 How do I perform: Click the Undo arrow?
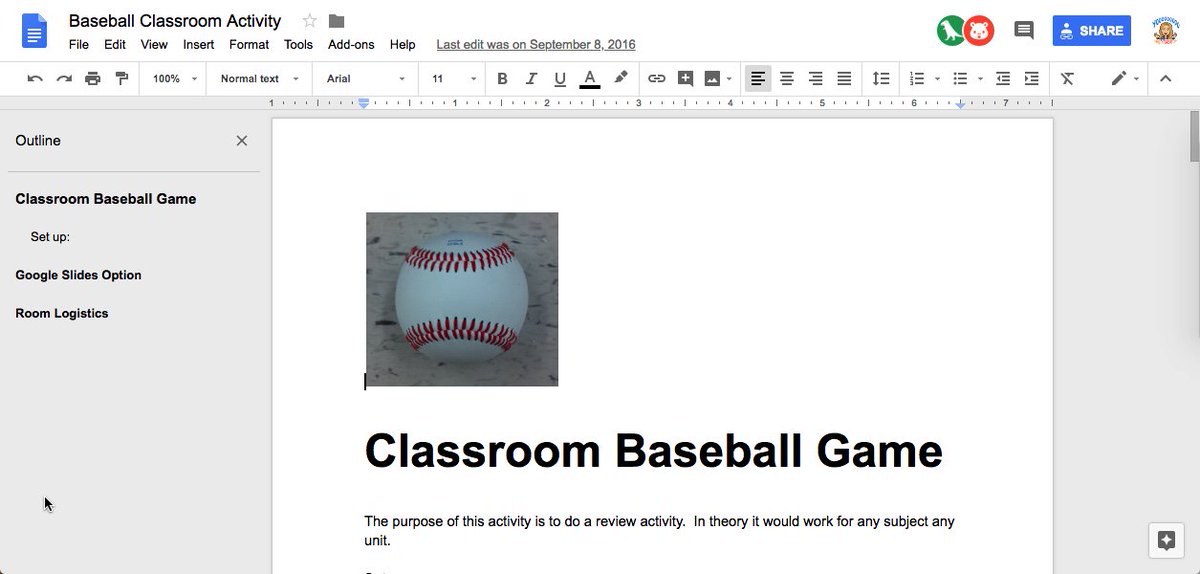coord(35,78)
